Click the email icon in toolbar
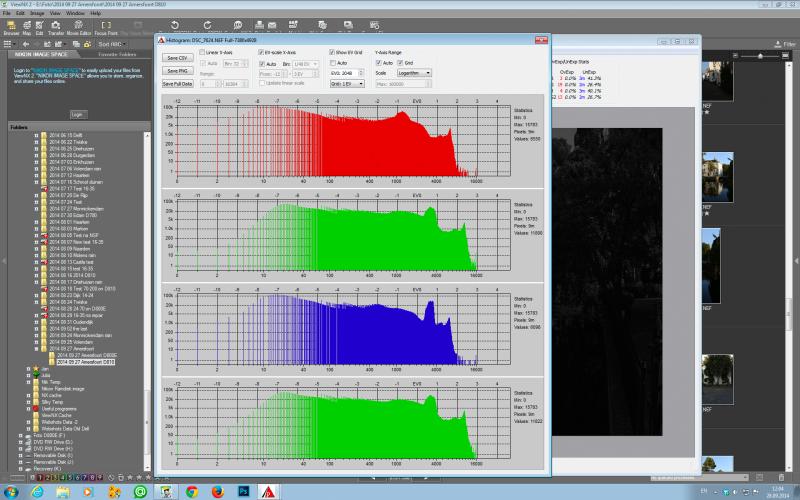800x500 pixels. (x=272, y=25)
